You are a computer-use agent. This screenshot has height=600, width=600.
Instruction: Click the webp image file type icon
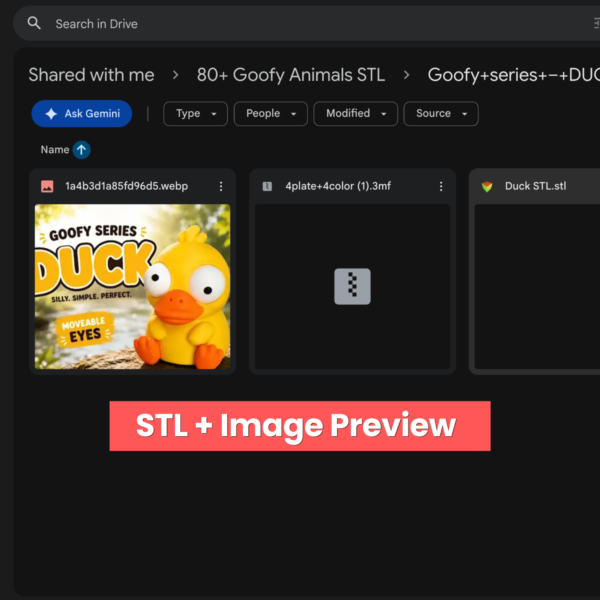[x=47, y=186]
